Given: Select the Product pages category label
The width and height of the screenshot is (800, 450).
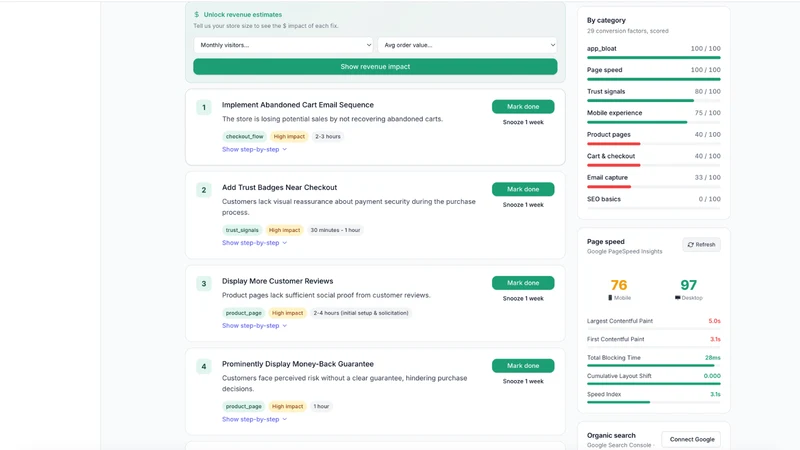Looking at the screenshot, I should click(x=609, y=135).
